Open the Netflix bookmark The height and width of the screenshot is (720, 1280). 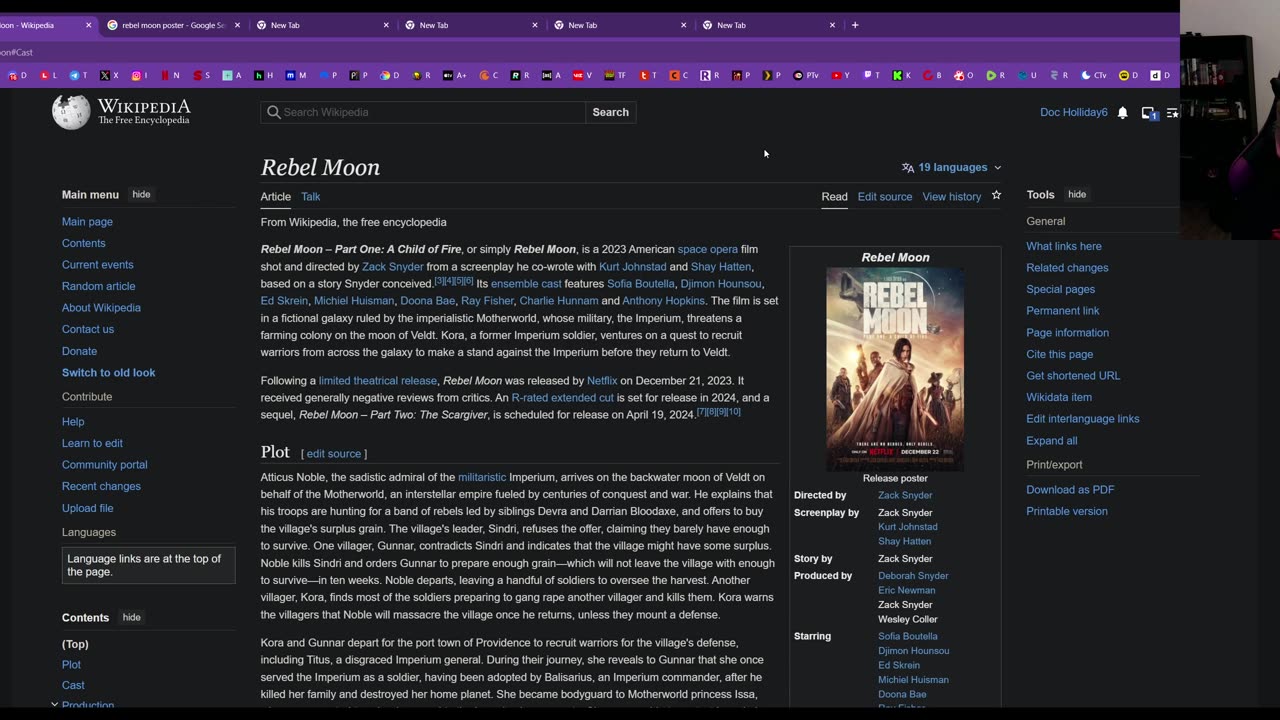click(170, 75)
